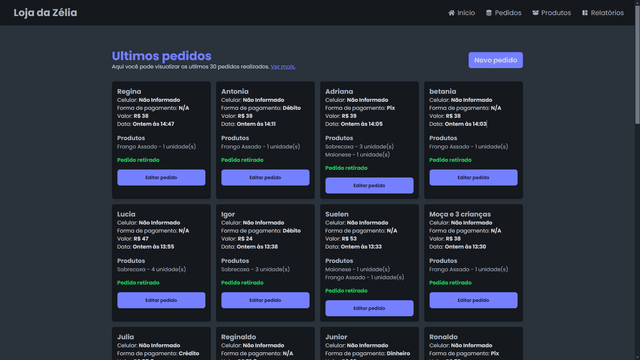Follow the Ver mais link
Viewport: 640px width, 360px height.
[x=283, y=67]
